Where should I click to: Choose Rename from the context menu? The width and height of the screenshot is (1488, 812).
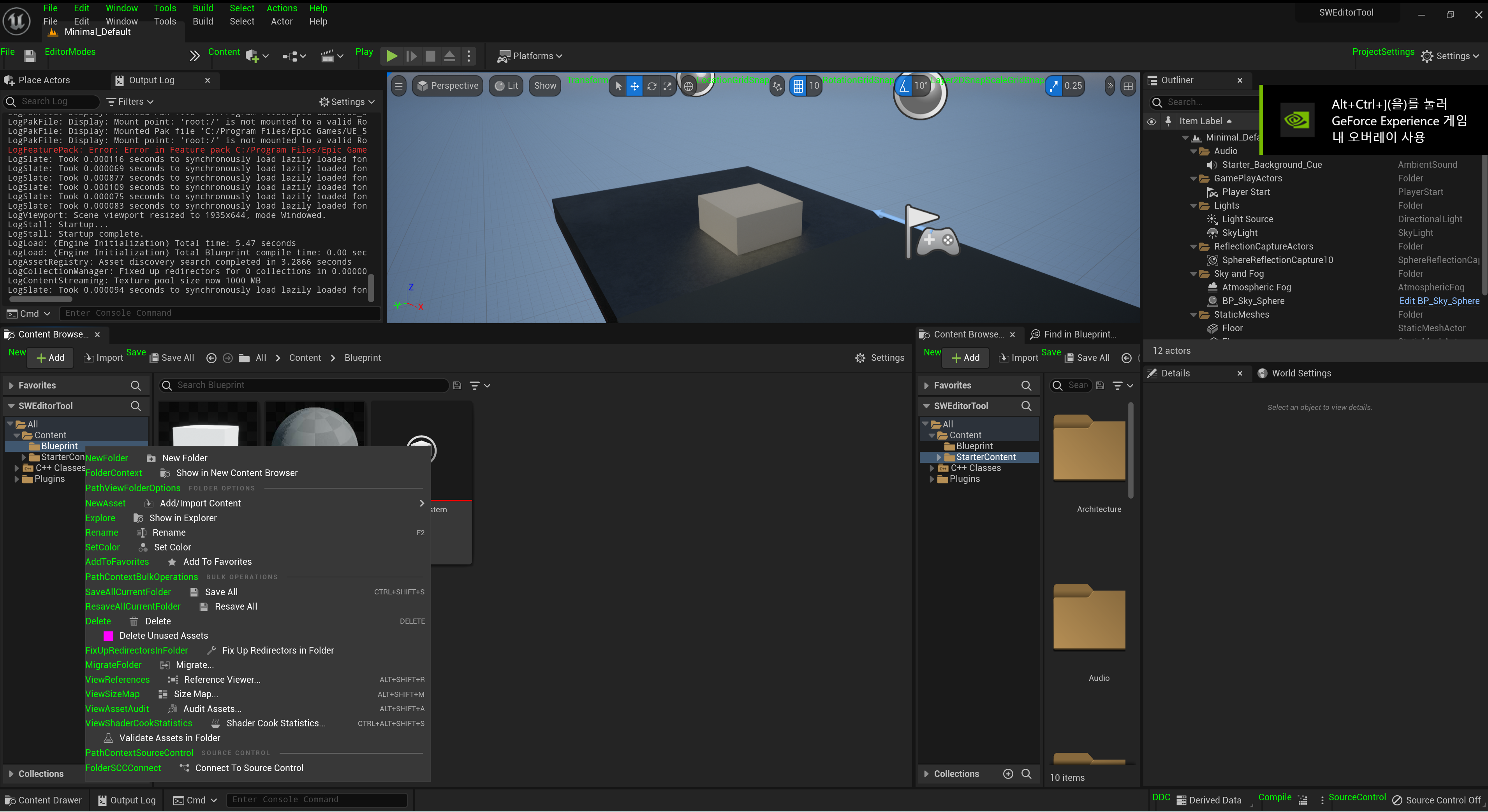pos(169,533)
